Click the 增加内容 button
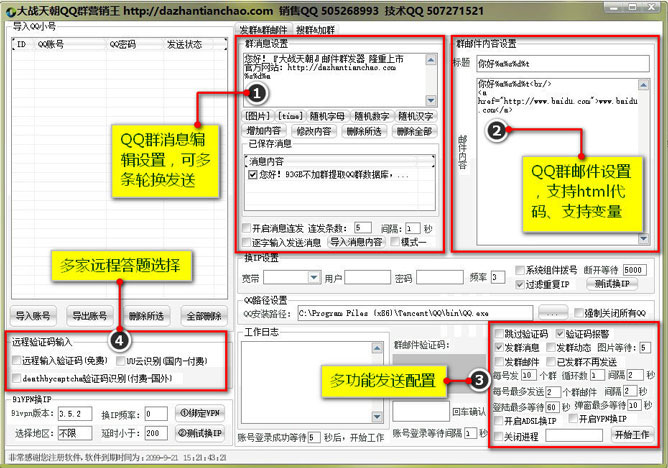The width and height of the screenshot is (668, 468). point(264,131)
